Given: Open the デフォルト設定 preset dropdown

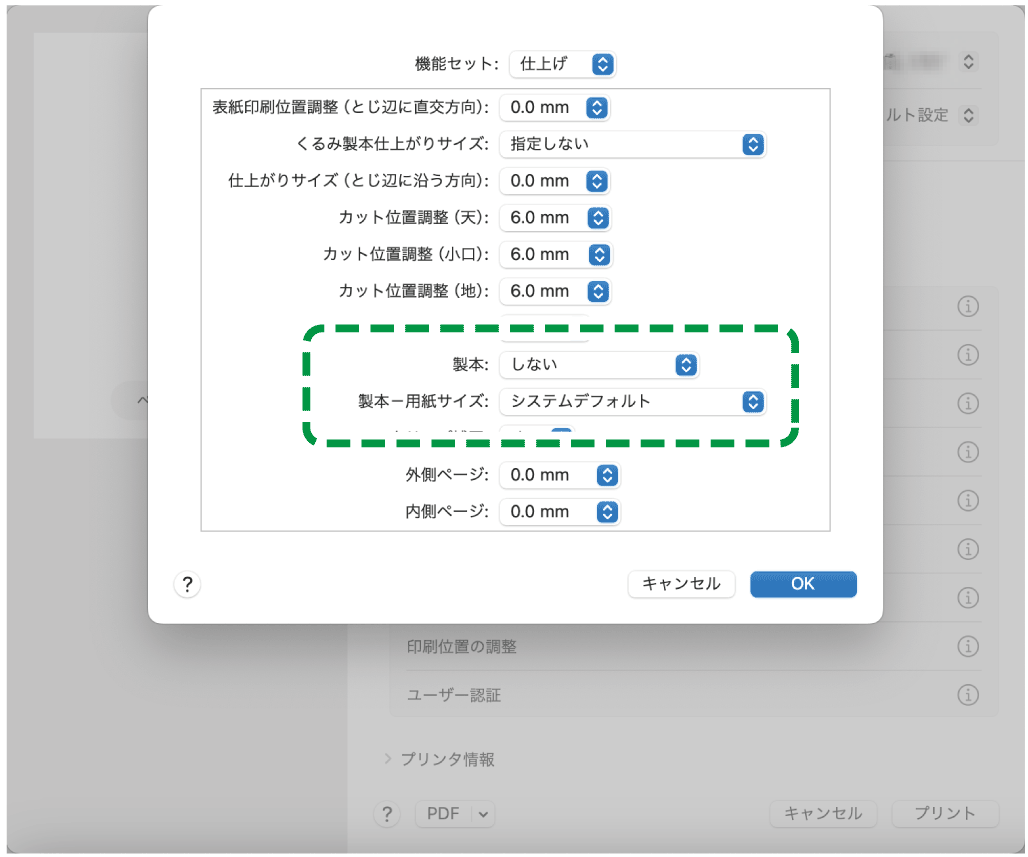Looking at the screenshot, I should tap(966, 115).
